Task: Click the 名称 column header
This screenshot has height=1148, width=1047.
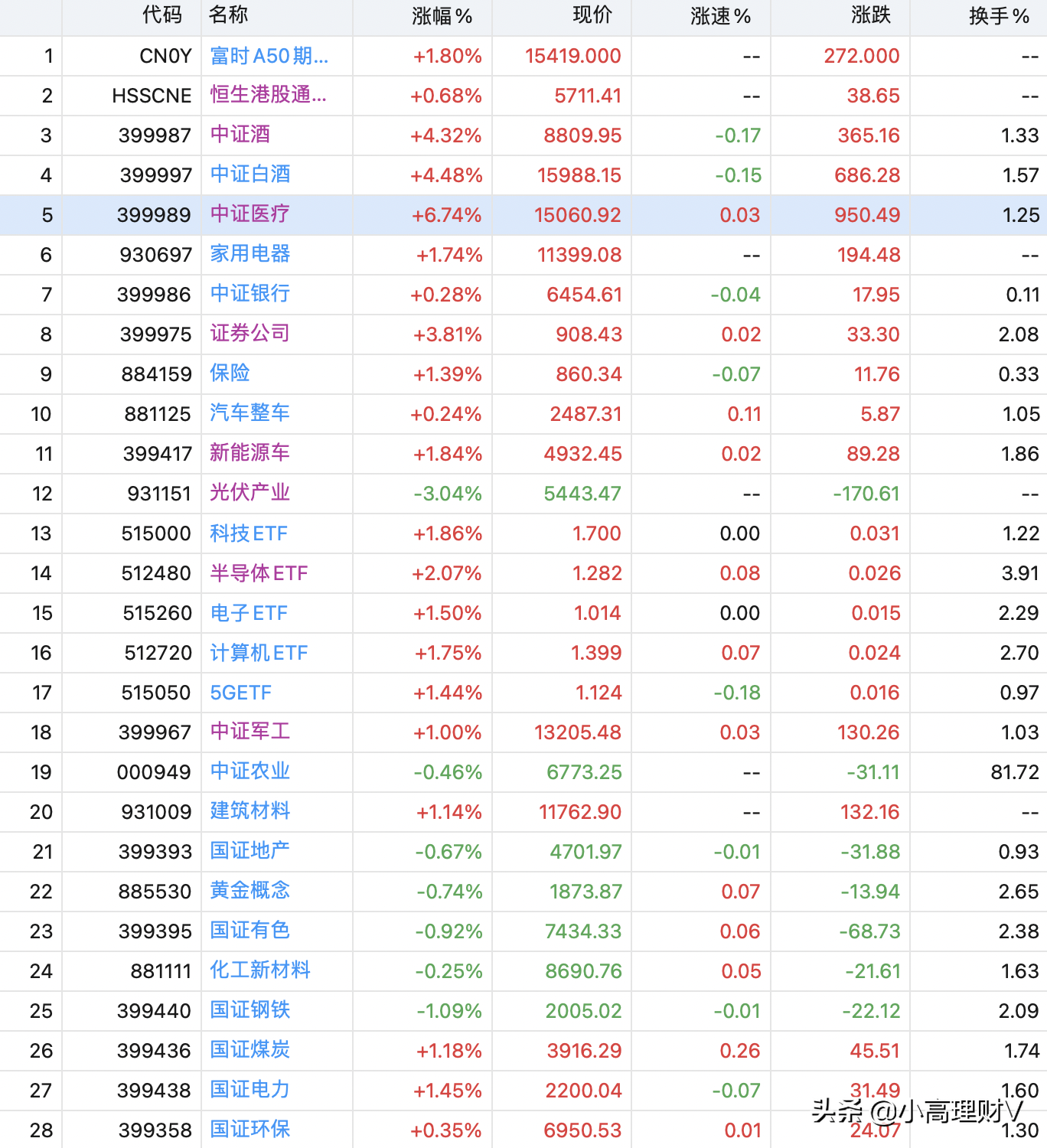Action: click(228, 16)
